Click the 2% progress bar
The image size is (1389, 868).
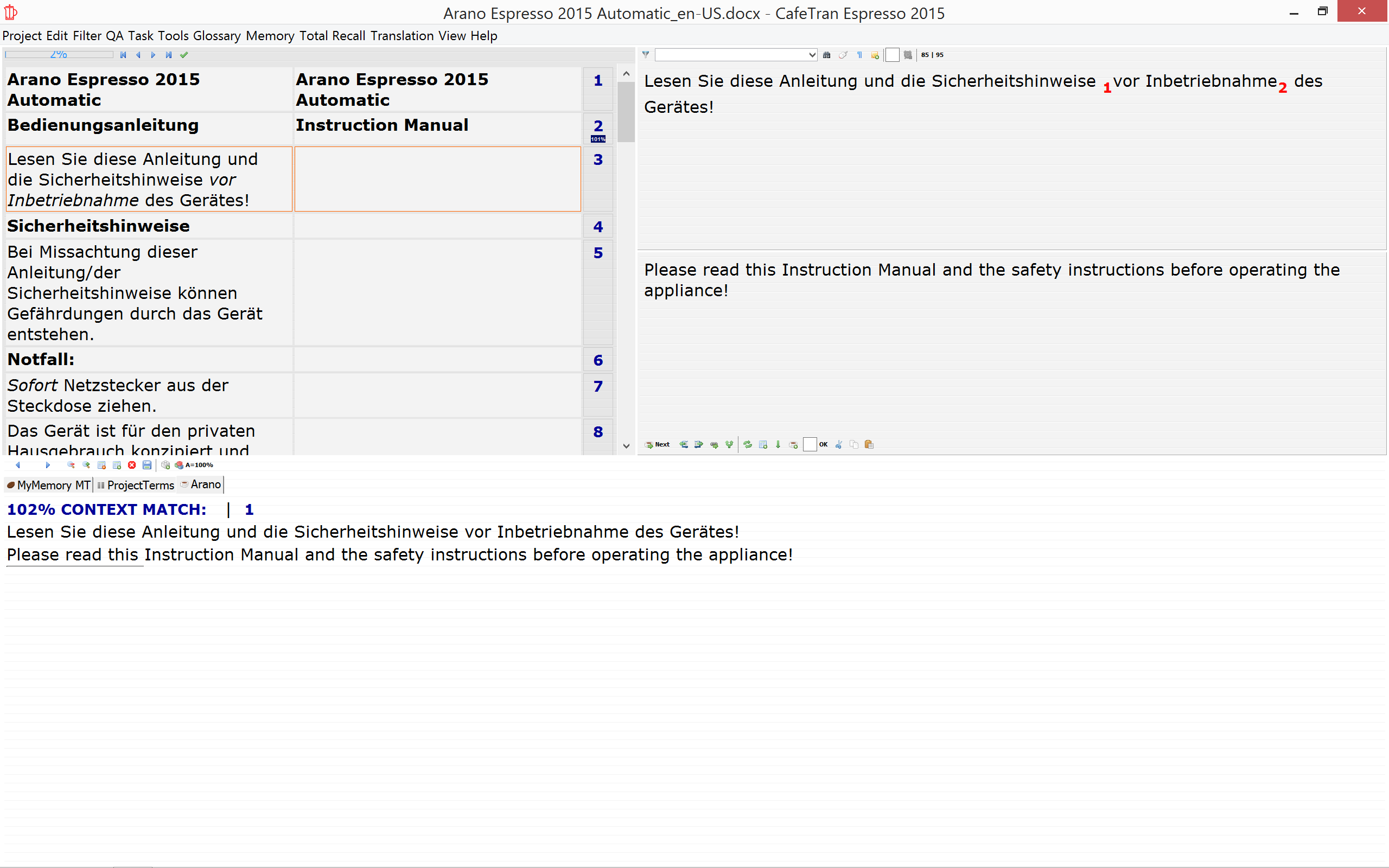coord(59,55)
